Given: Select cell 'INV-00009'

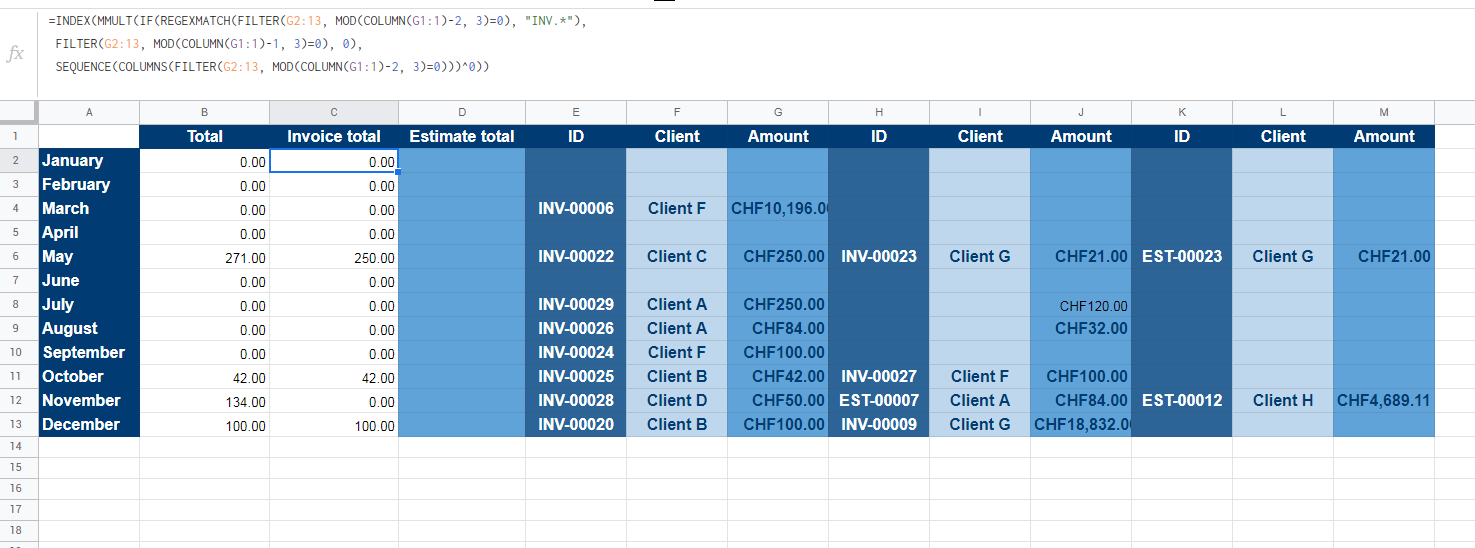Looking at the screenshot, I should 879,424.
